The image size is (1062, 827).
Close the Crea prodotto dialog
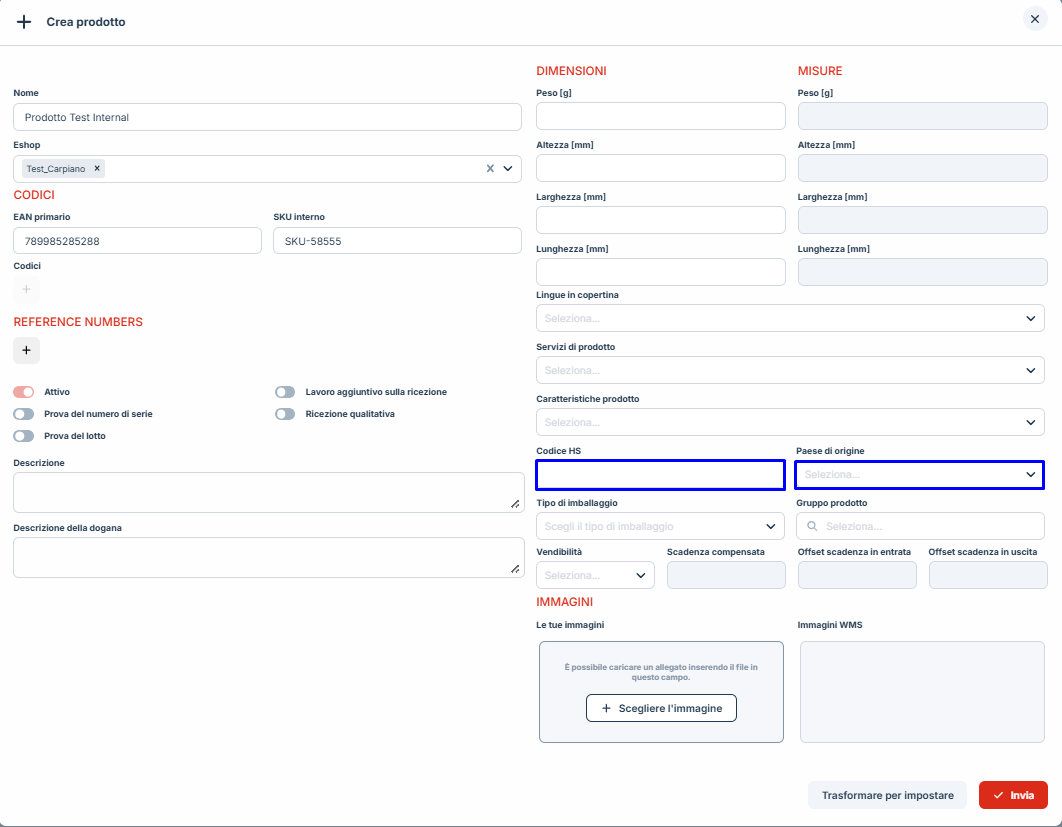click(1035, 19)
